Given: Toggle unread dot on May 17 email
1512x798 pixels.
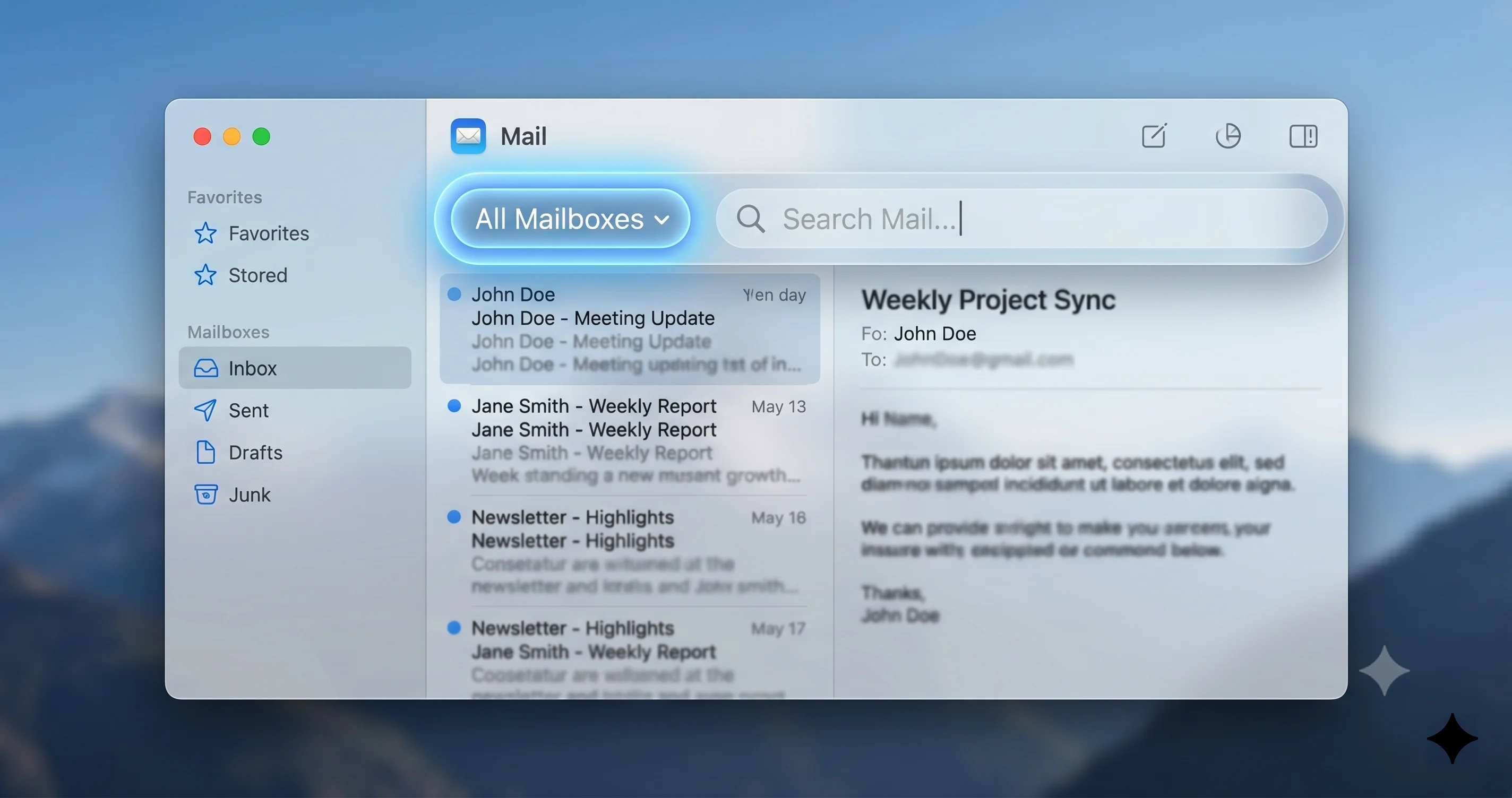Looking at the screenshot, I should [454, 627].
